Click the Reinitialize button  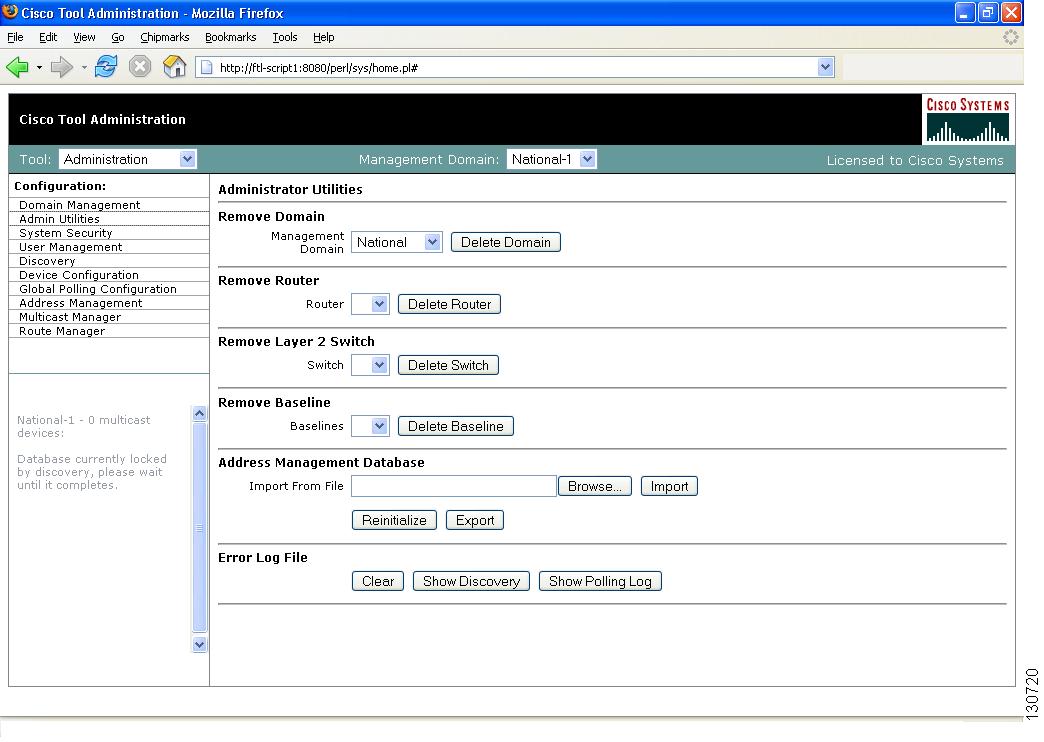point(394,520)
